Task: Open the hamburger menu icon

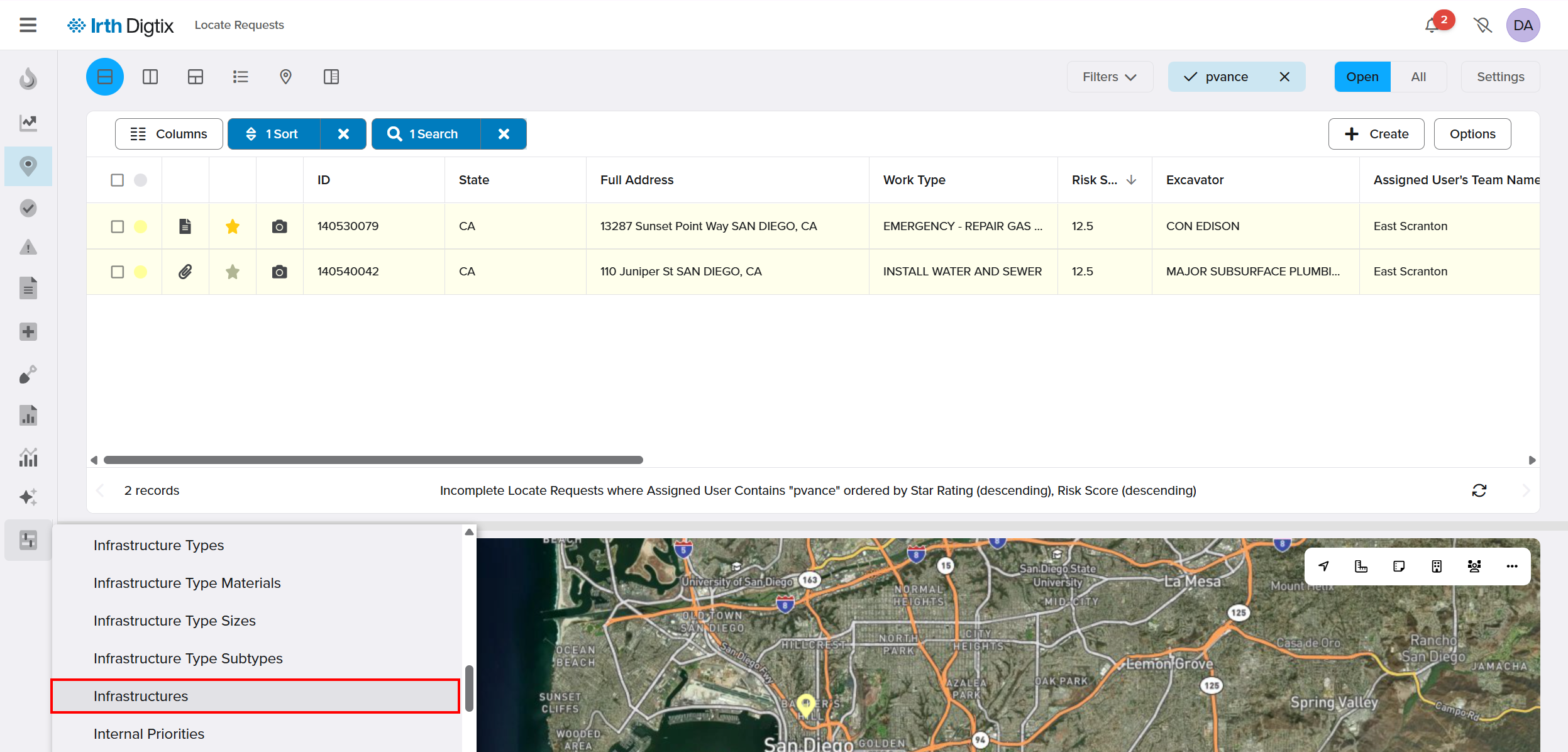Action: (28, 25)
